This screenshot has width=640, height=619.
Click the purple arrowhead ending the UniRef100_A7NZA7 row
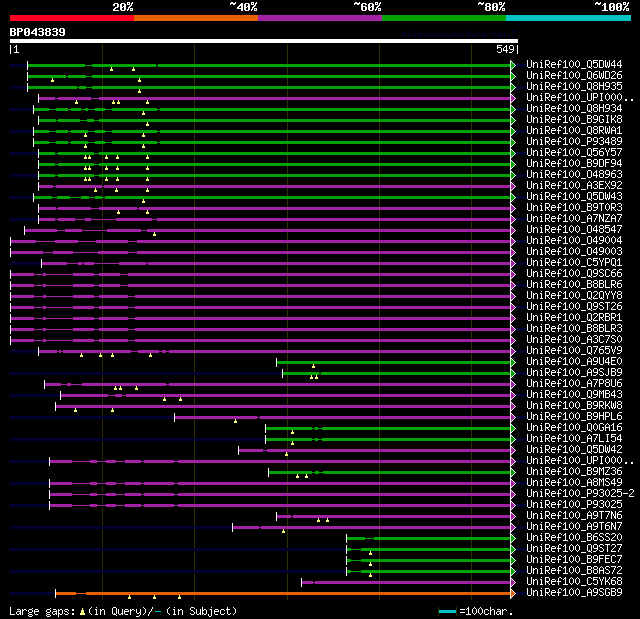(513, 220)
